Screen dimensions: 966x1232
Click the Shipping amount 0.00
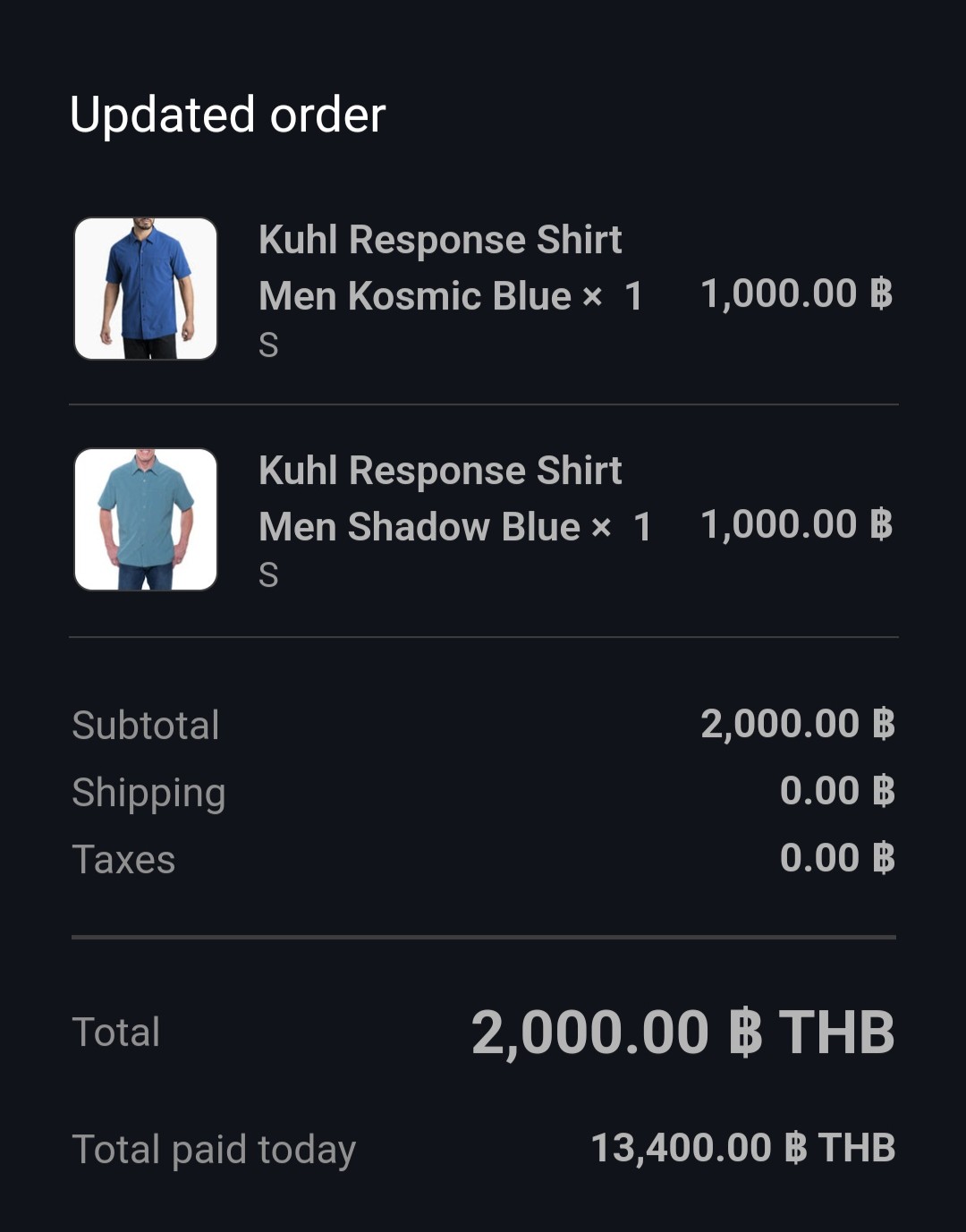[x=837, y=791]
